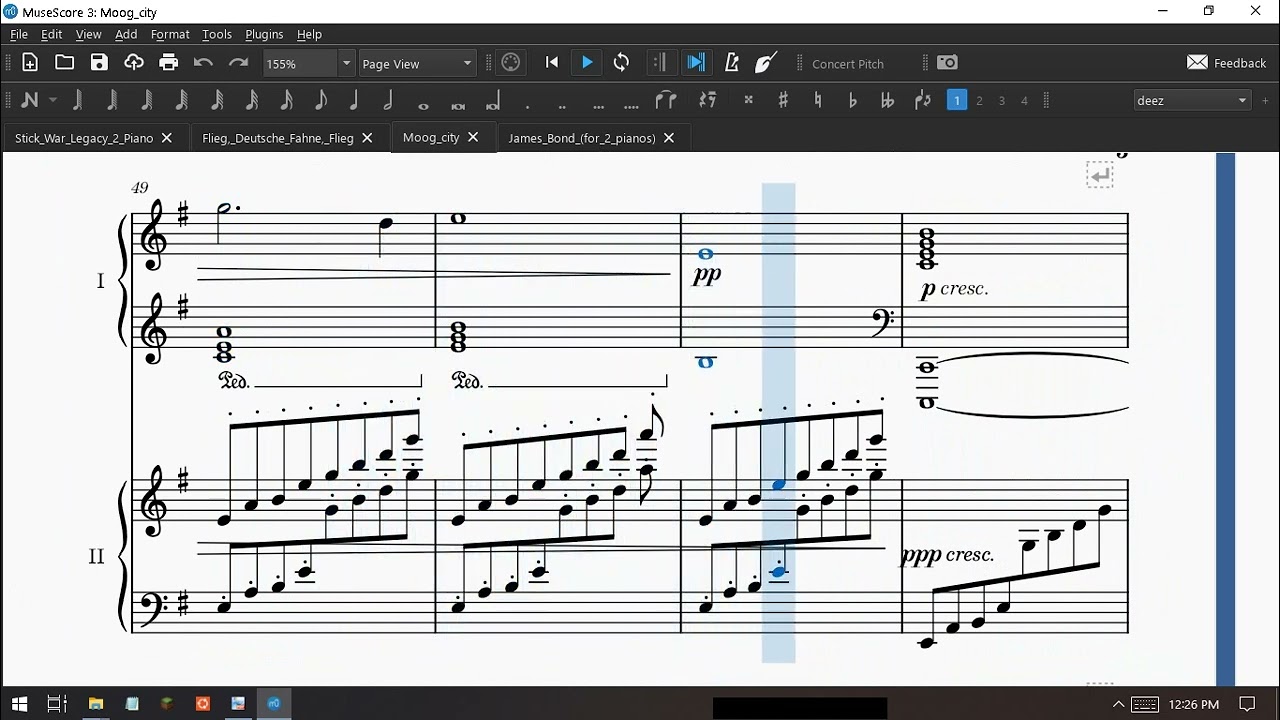Toggle loop playback
The width and height of the screenshot is (1280, 720).
tap(621, 63)
